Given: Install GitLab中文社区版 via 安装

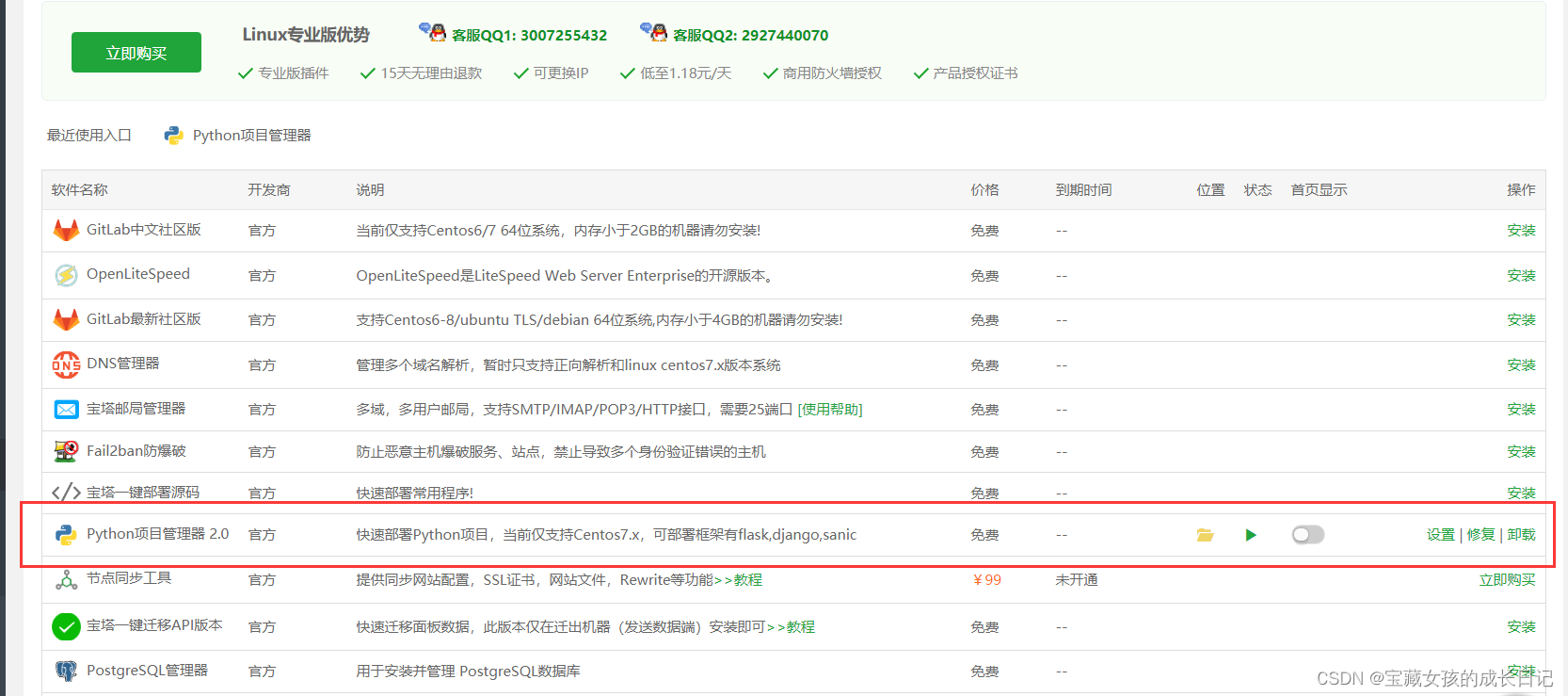Looking at the screenshot, I should [1521, 231].
